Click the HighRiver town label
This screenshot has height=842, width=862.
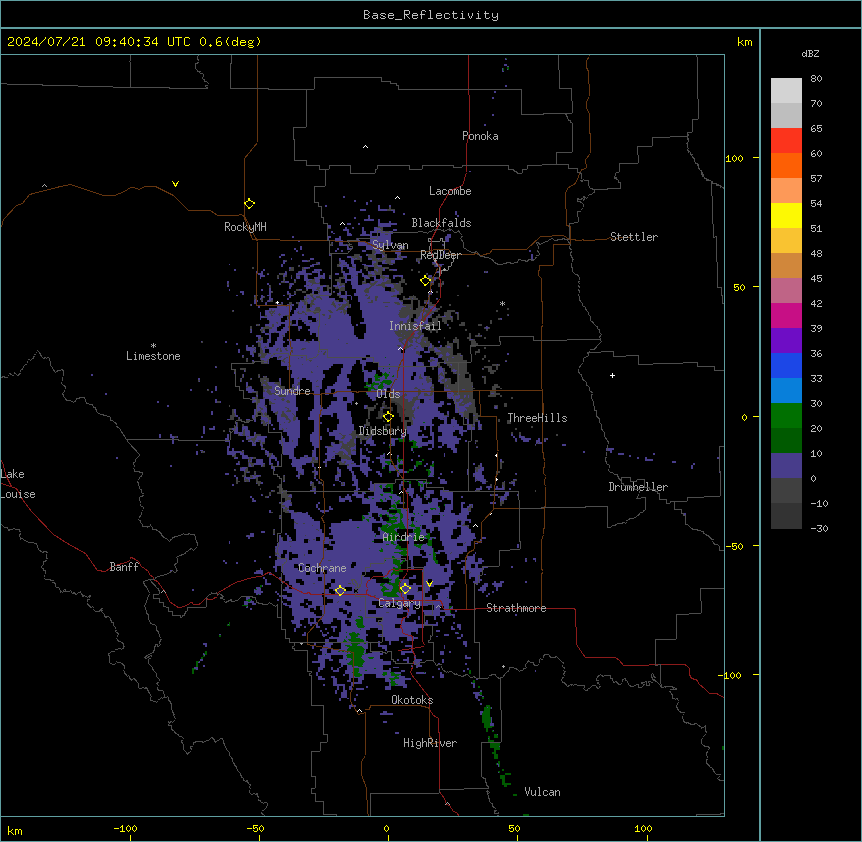pyautogui.click(x=430, y=743)
